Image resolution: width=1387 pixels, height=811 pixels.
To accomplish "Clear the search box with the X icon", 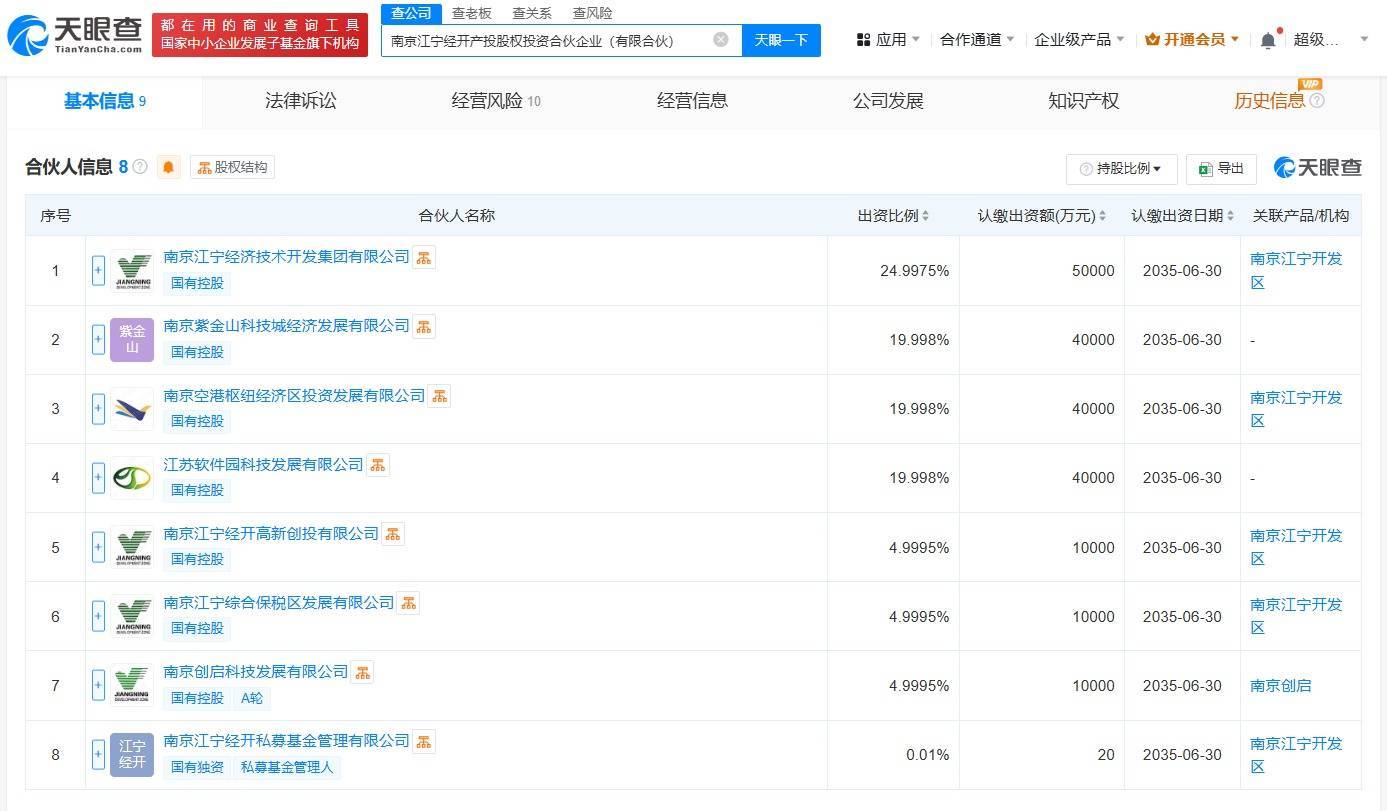I will (720, 40).
